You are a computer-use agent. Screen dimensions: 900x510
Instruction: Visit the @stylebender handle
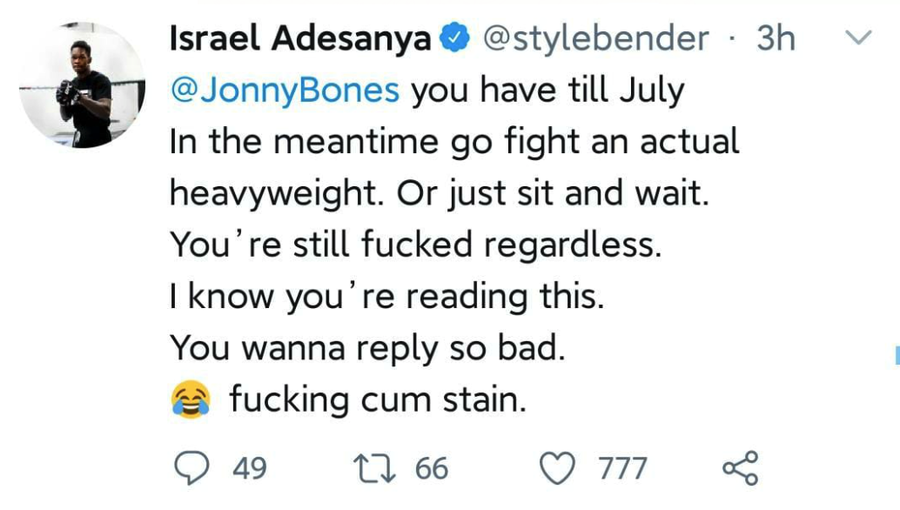click(596, 39)
